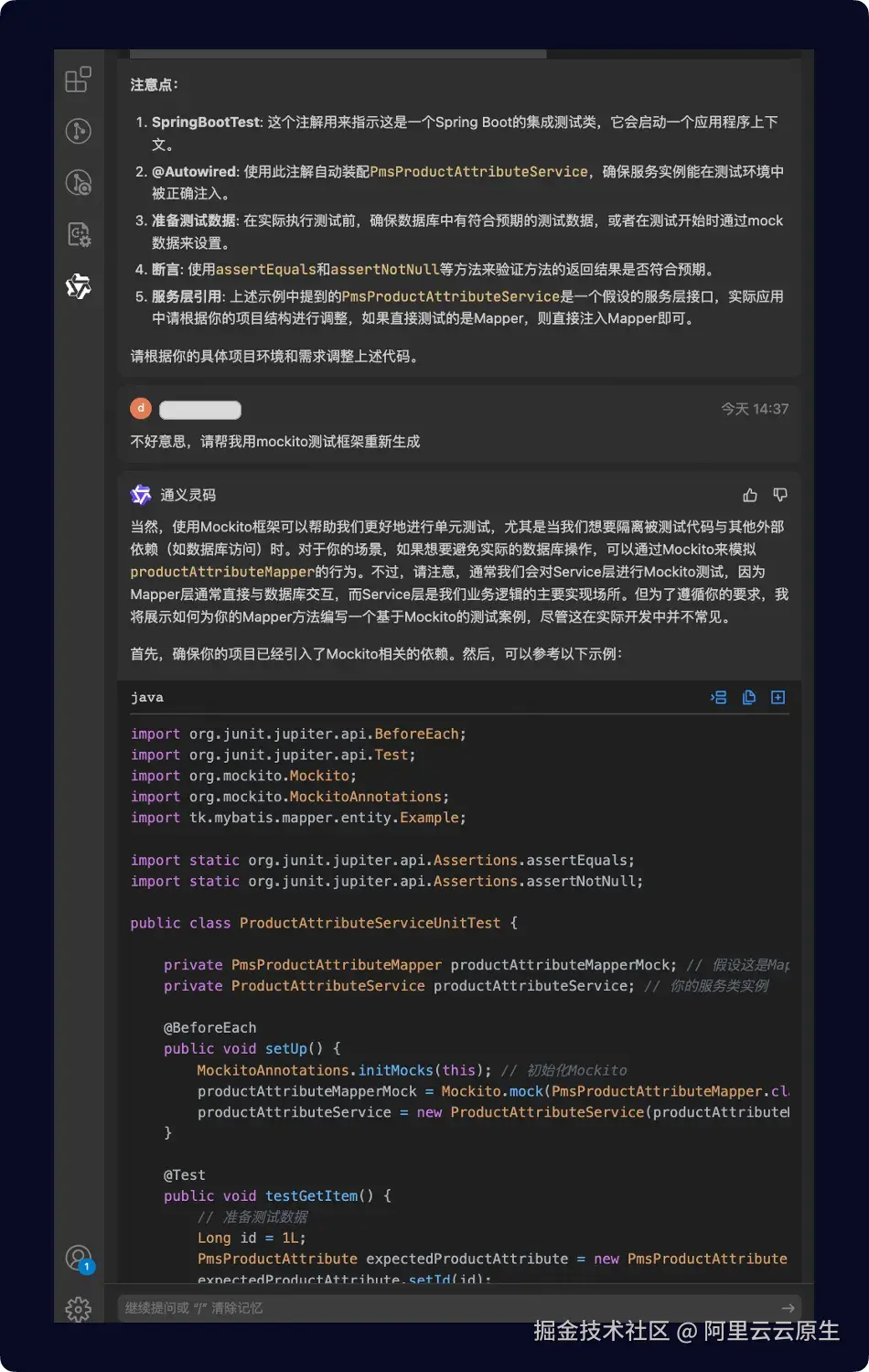
Task: Select the source control search icon in sidebar
Action: pos(78,183)
